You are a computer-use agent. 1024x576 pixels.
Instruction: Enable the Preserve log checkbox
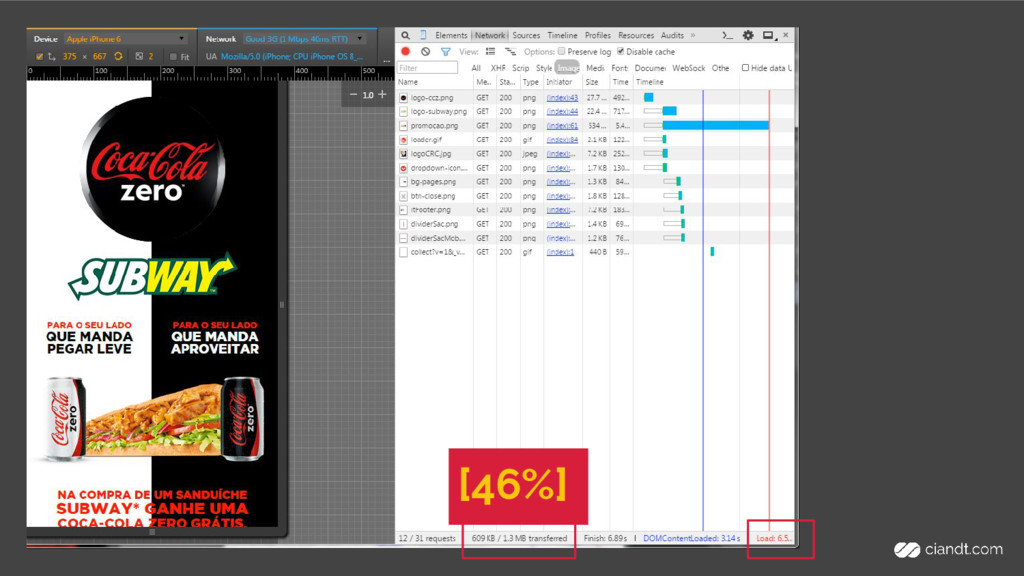coord(562,52)
